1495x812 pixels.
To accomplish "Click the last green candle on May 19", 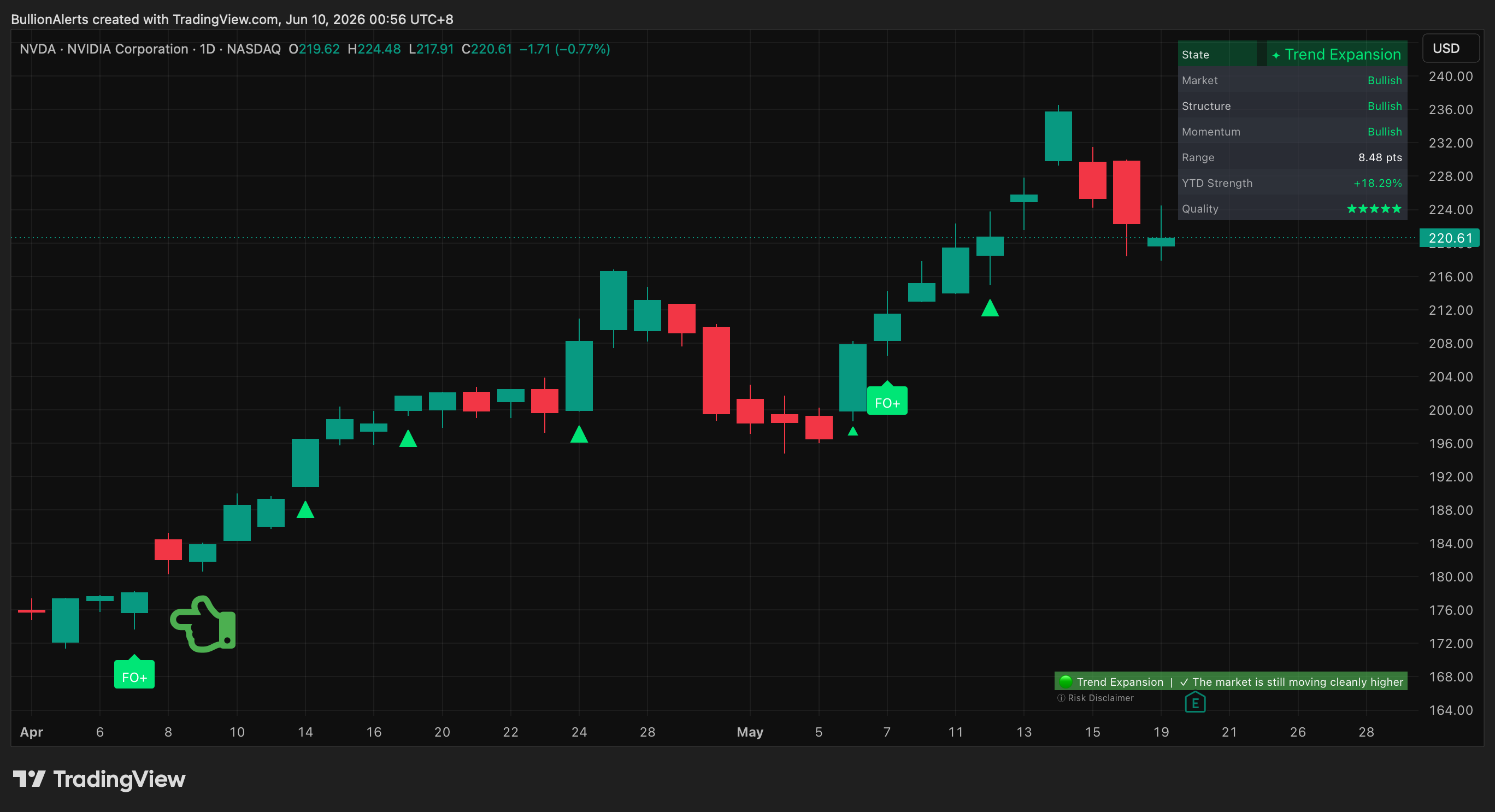I will coord(1161,242).
